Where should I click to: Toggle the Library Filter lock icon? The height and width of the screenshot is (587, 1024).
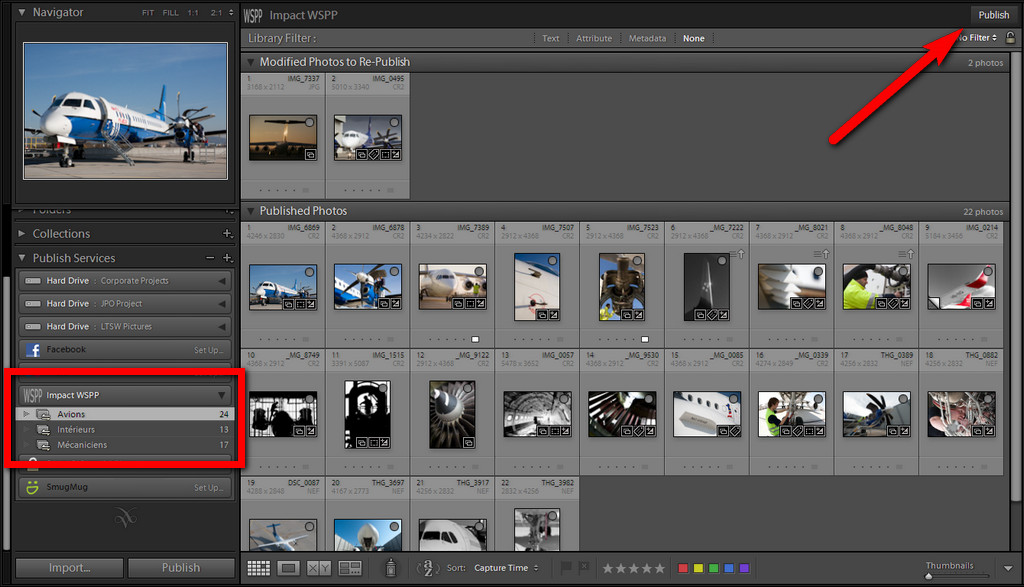click(1010, 38)
